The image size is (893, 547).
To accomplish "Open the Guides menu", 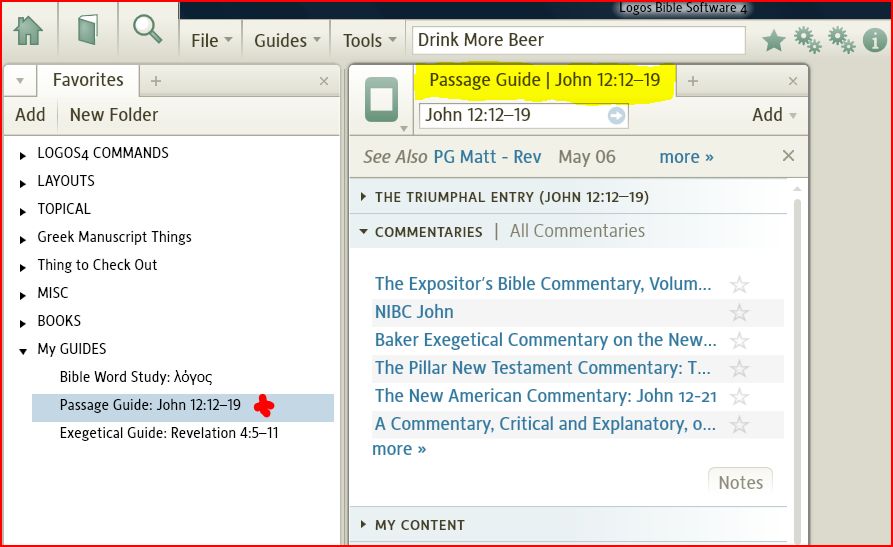I will point(287,40).
